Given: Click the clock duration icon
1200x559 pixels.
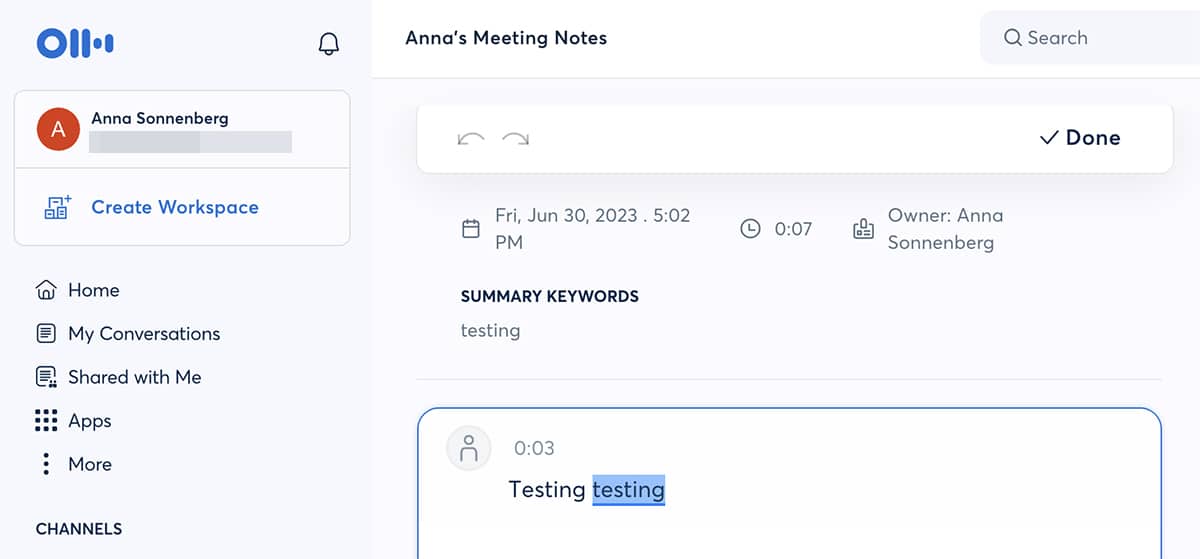Looking at the screenshot, I should point(750,229).
